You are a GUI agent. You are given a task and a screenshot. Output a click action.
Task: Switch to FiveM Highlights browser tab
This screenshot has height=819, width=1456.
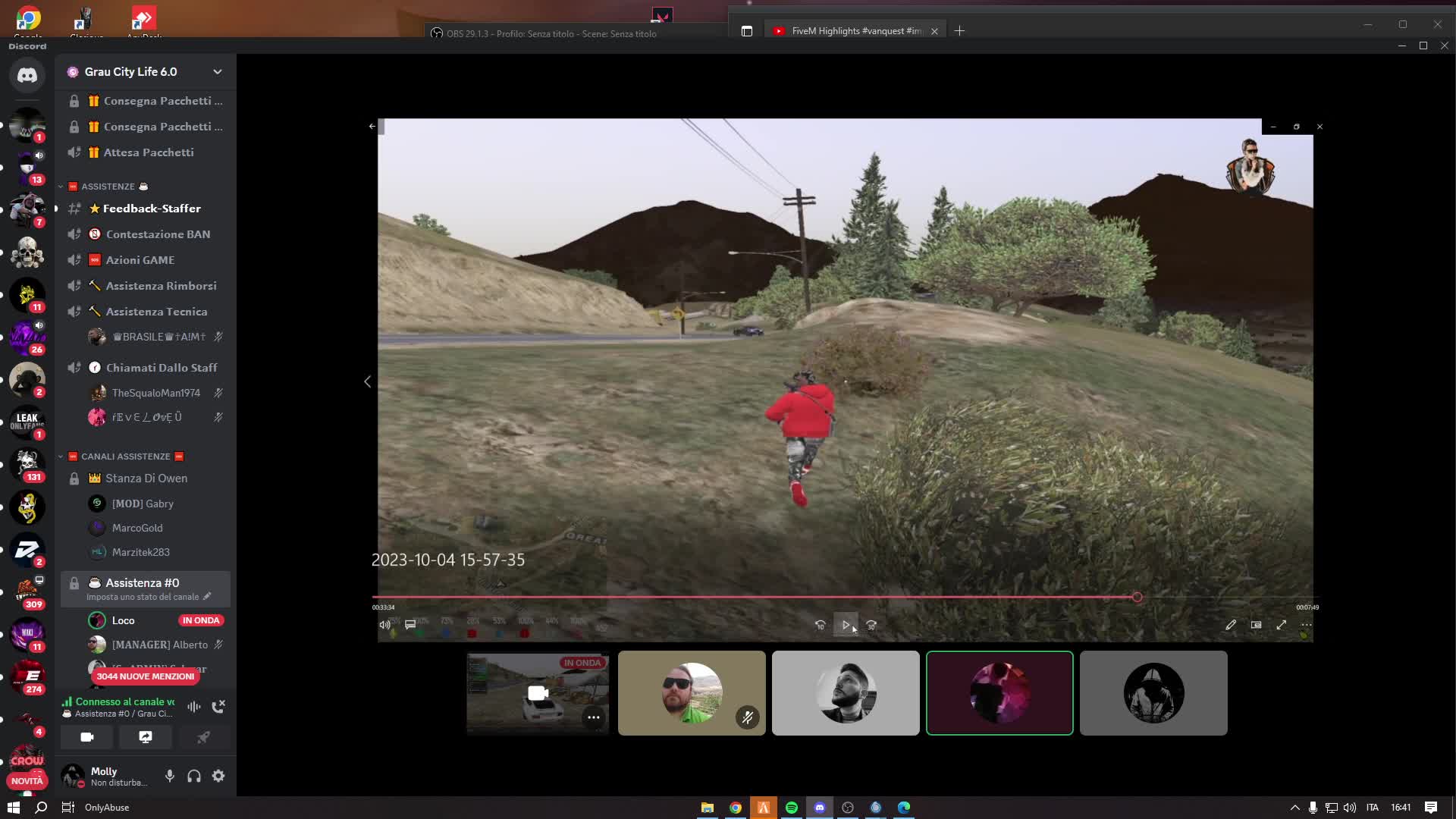point(853,31)
